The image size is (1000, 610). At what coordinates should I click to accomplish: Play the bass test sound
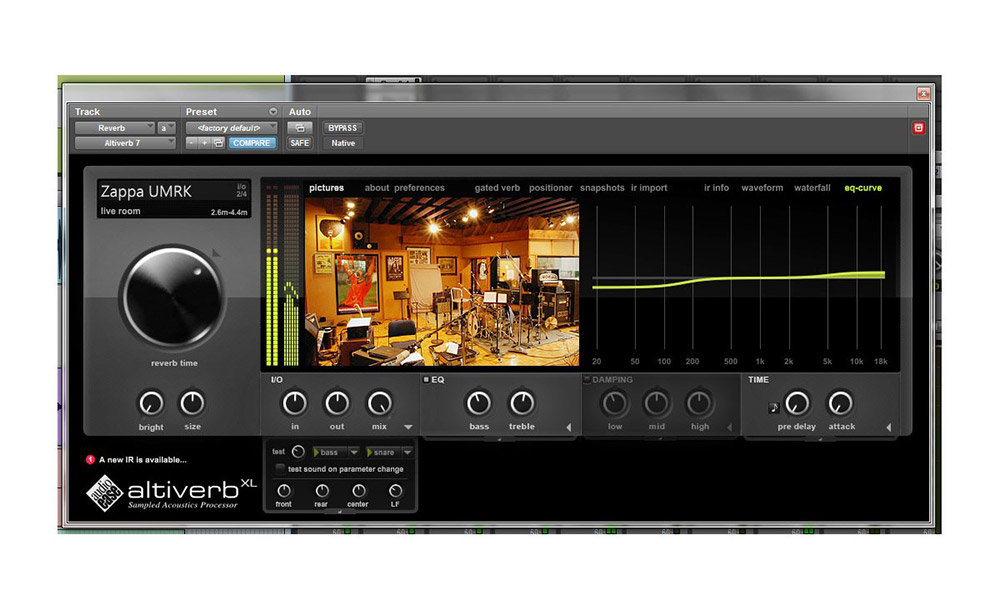[318, 452]
